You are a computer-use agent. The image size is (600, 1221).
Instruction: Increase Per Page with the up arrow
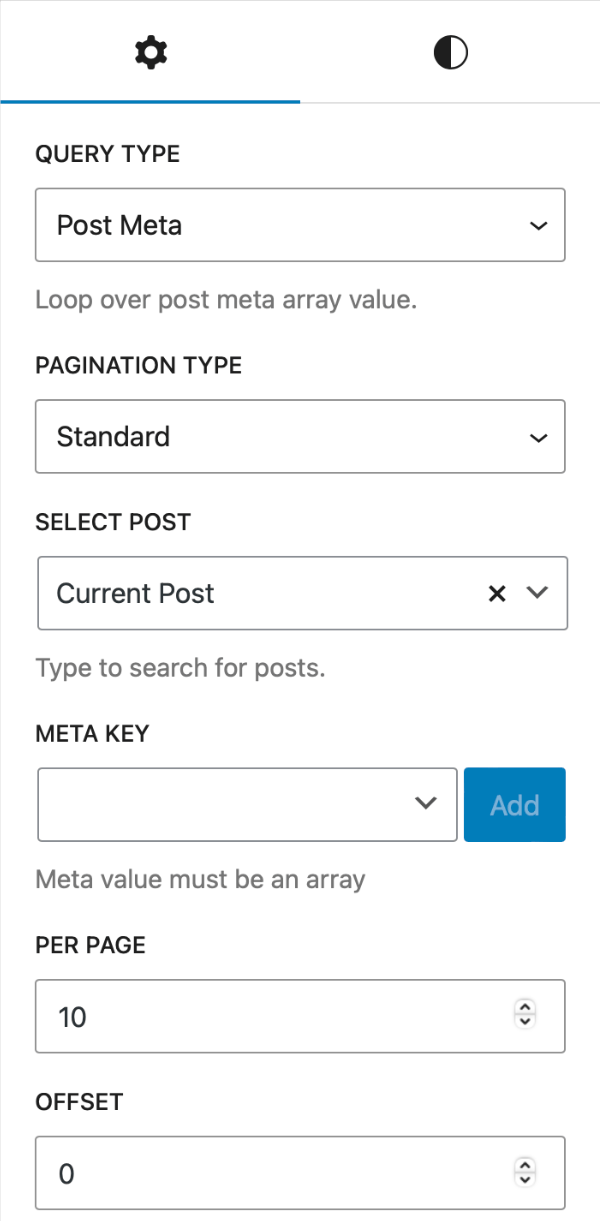(x=525, y=1008)
